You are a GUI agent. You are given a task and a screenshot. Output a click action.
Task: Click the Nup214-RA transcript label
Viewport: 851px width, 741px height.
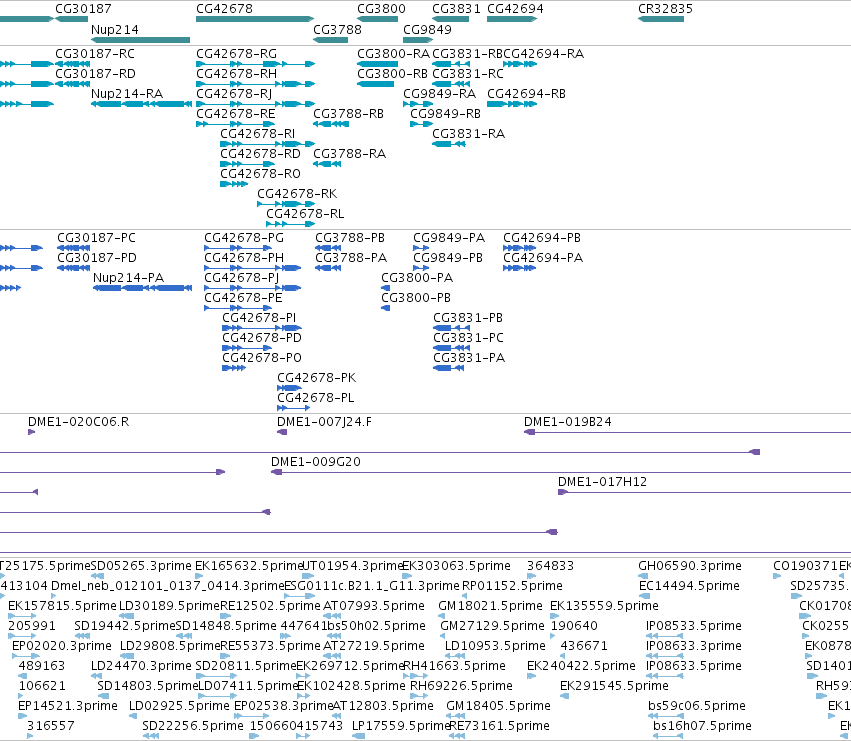[127, 94]
